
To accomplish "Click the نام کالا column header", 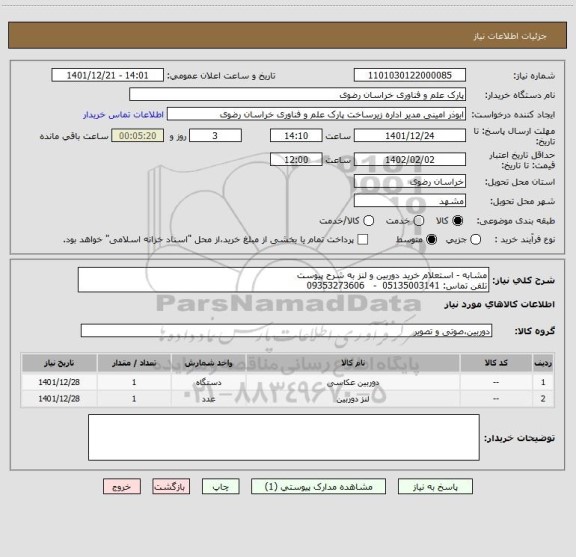I will [353, 363].
